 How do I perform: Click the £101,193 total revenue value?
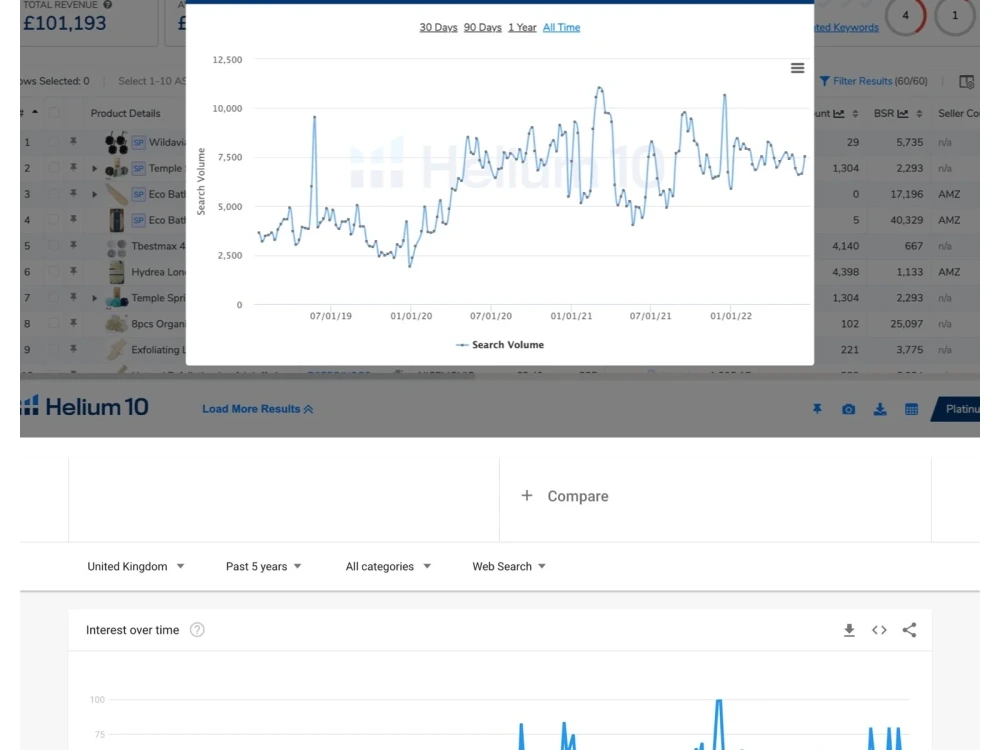point(64,24)
